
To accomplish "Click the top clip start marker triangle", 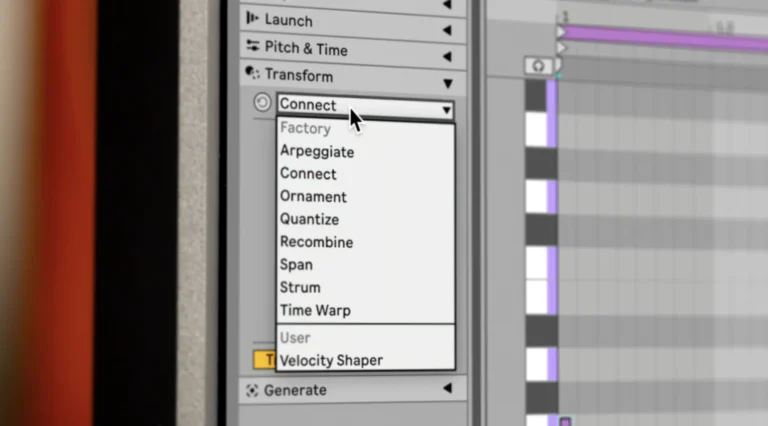I will (x=561, y=32).
